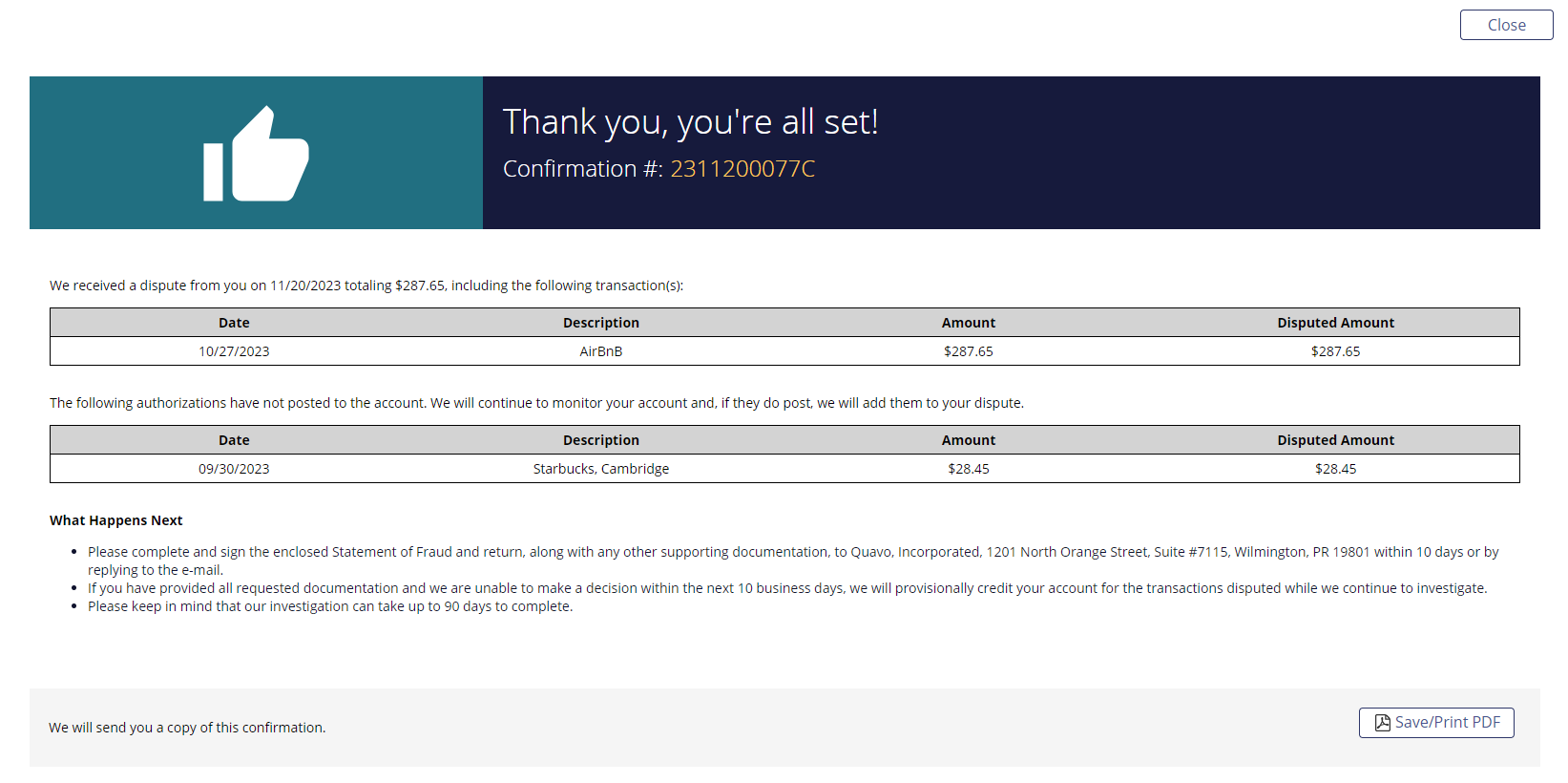The width and height of the screenshot is (1568, 783).
Task: Click the 90 days investigation bullet
Action: (330, 606)
